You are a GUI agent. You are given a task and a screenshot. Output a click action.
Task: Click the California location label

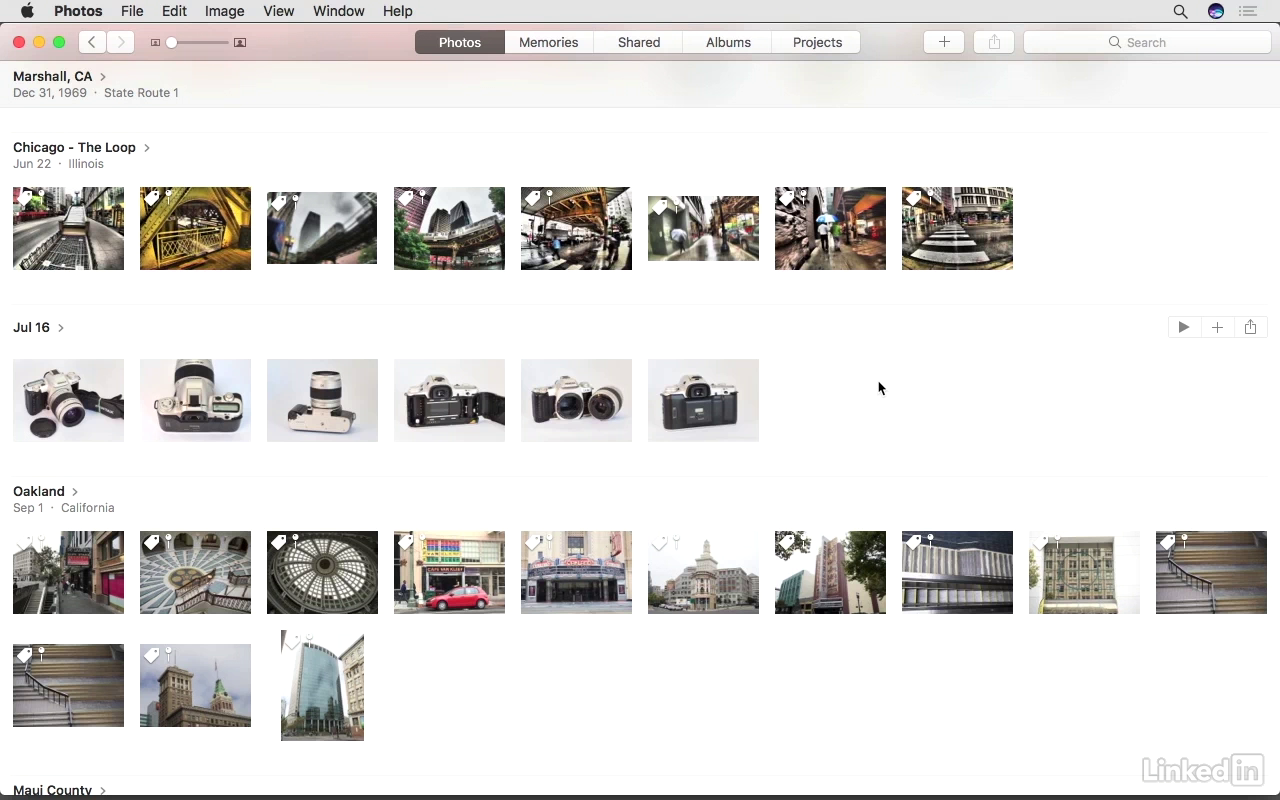88,508
